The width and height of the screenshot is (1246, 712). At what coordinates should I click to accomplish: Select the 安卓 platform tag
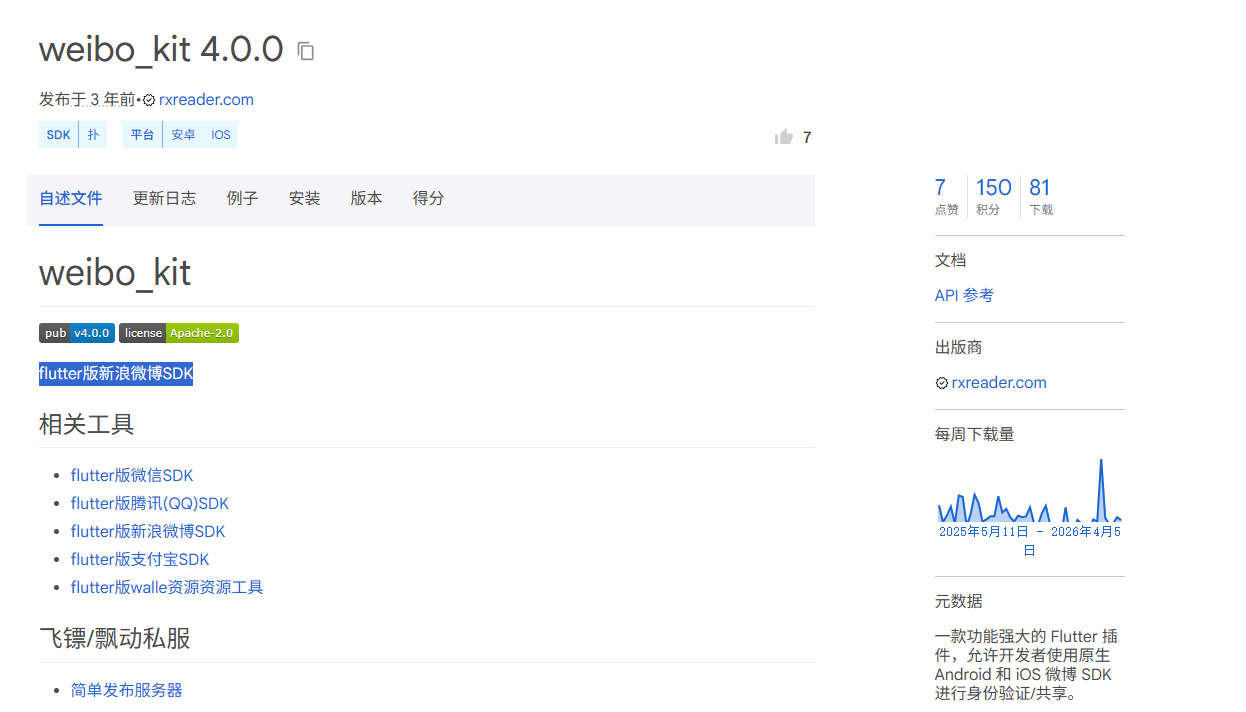183,134
